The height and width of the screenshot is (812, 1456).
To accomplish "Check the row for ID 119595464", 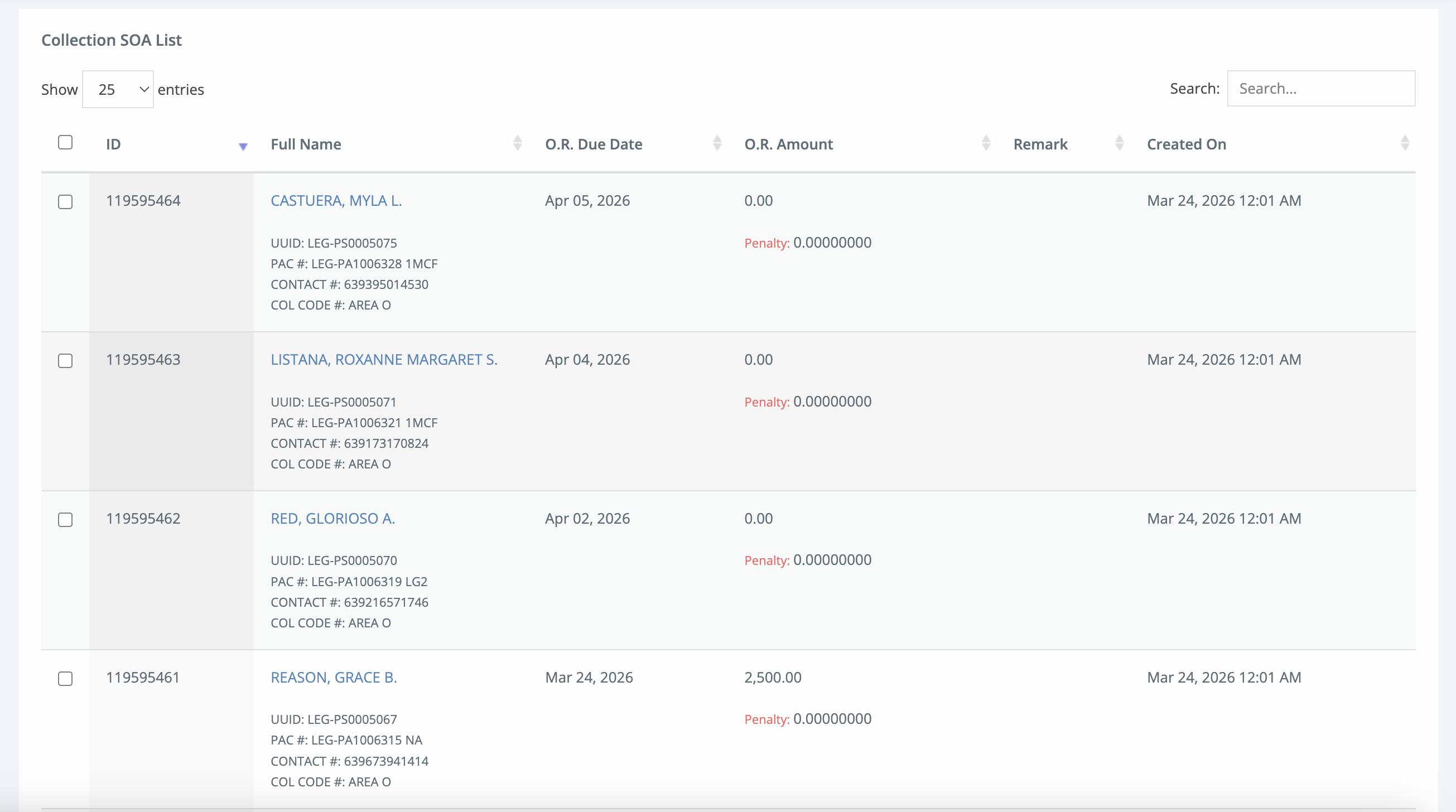I will [x=66, y=202].
